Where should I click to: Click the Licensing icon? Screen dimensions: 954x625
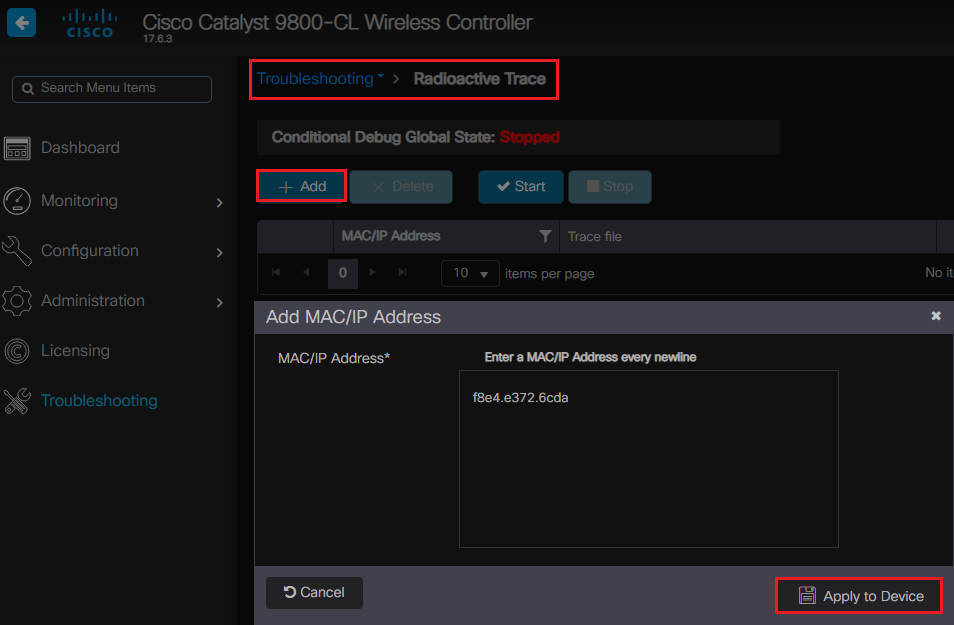coord(17,351)
